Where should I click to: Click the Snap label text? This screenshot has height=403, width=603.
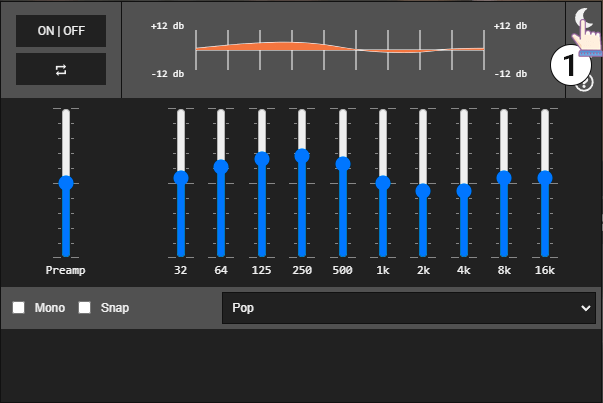(x=115, y=308)
